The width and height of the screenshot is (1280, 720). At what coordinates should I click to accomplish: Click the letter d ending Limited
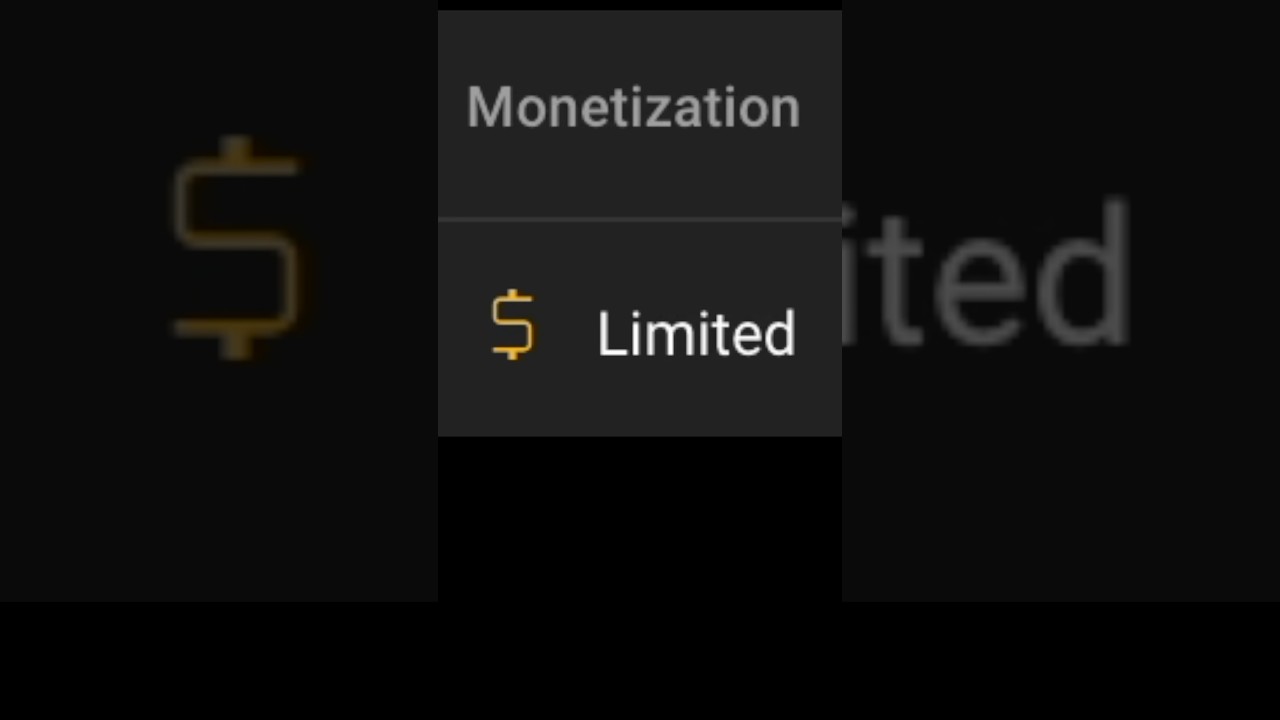point(779,333)
